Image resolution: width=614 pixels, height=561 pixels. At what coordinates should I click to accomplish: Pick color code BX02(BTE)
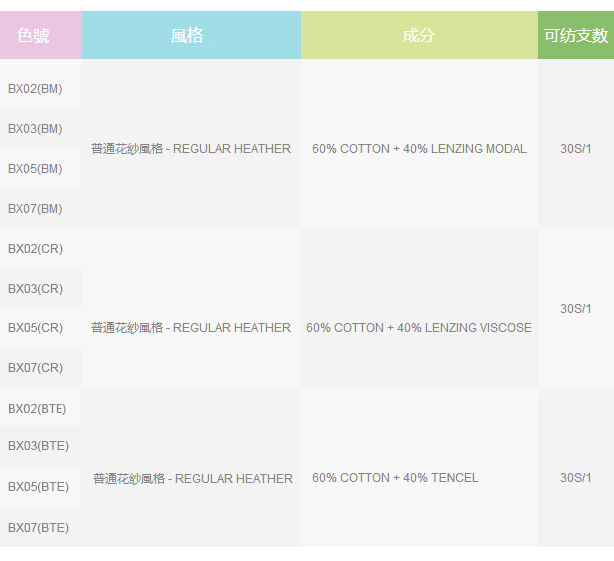38,408
